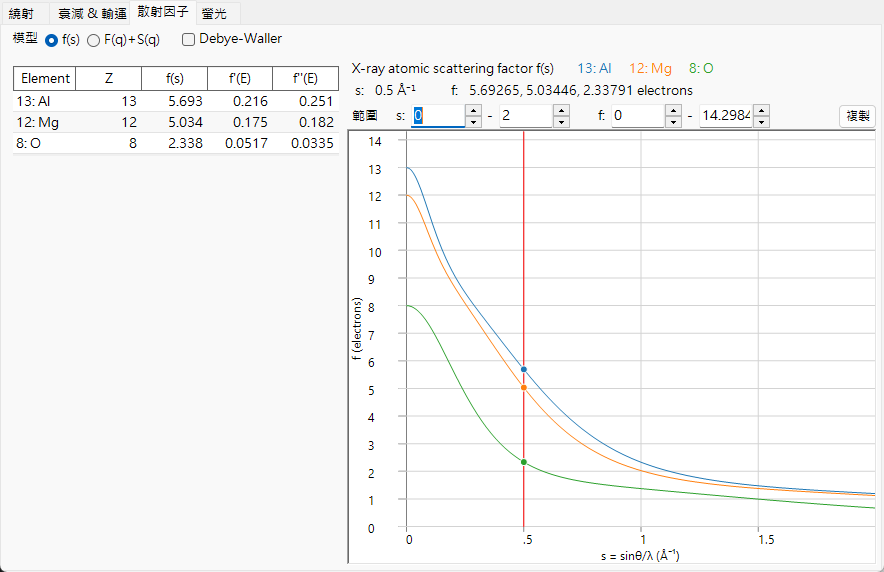The height and width of the screenshot is (572, 884).
Task: Click the f''(E) column header
Action: pos(305,78)
